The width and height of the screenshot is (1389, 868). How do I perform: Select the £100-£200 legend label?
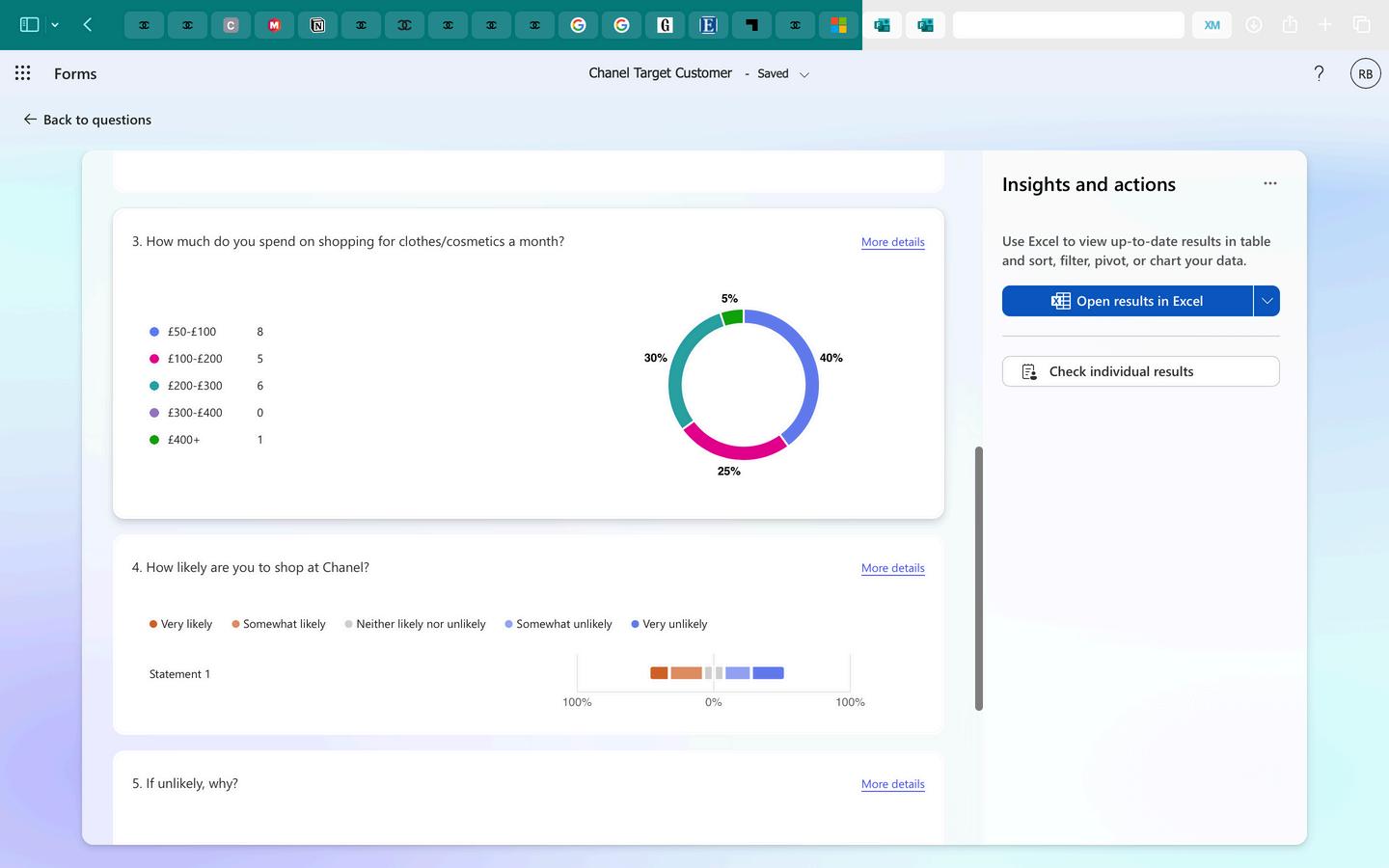point(195,359)
